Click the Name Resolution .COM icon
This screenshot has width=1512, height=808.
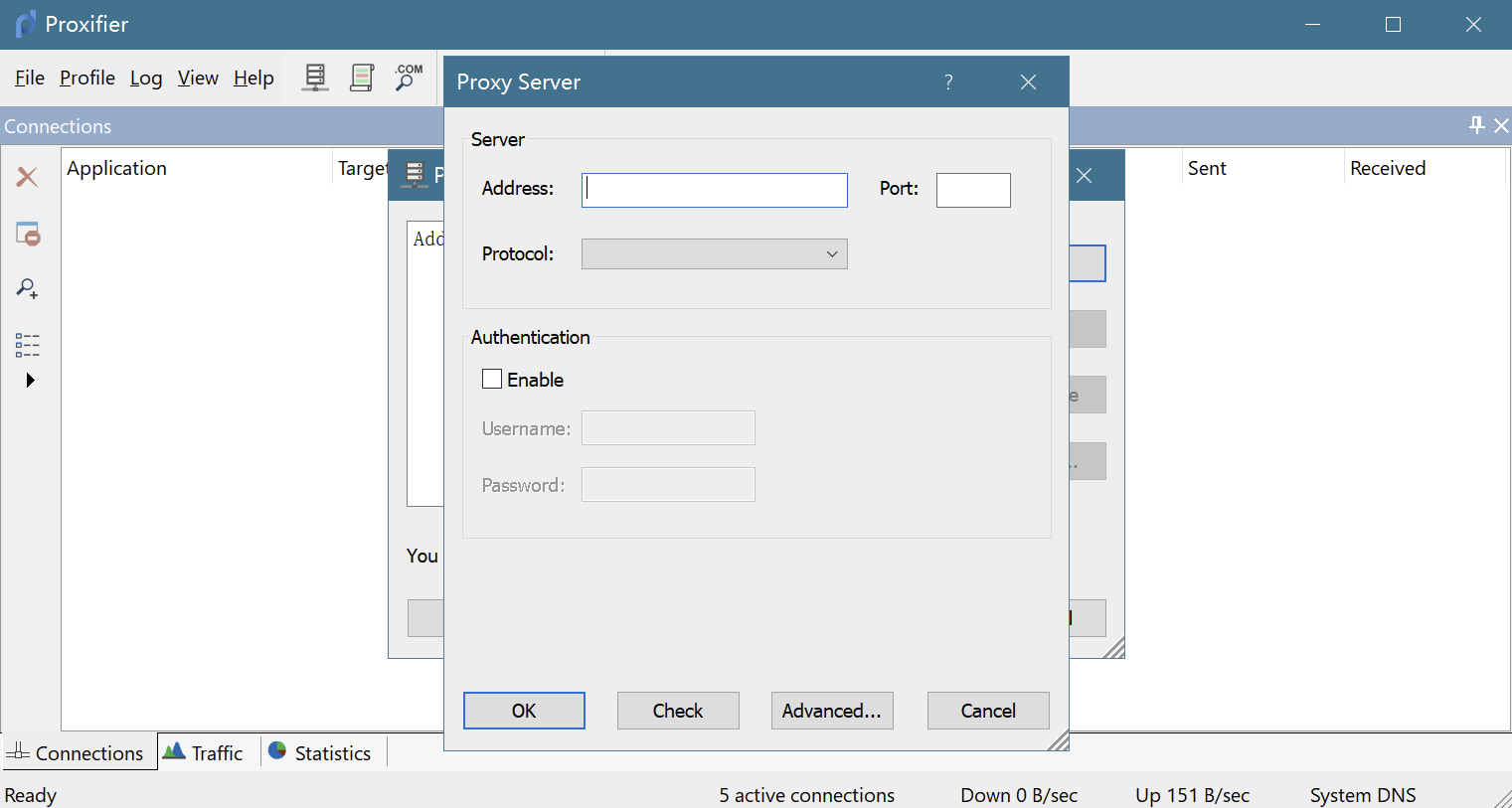(x=409, y=78)
